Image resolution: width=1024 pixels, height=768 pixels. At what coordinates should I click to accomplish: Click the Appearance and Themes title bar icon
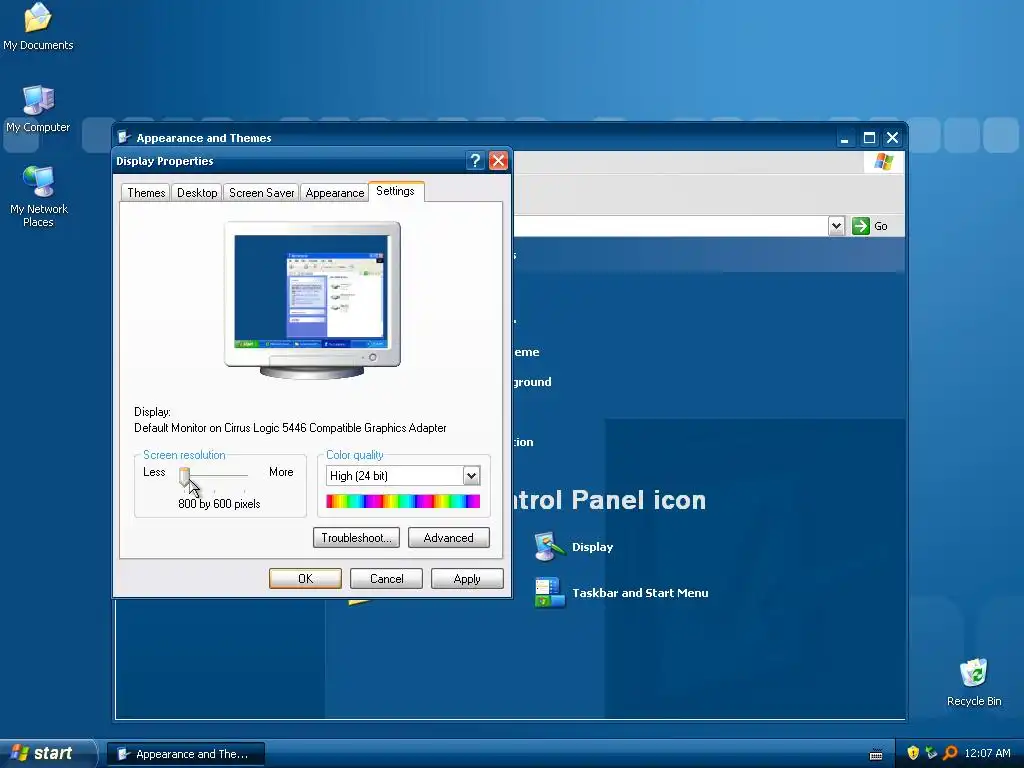point(124,137)
